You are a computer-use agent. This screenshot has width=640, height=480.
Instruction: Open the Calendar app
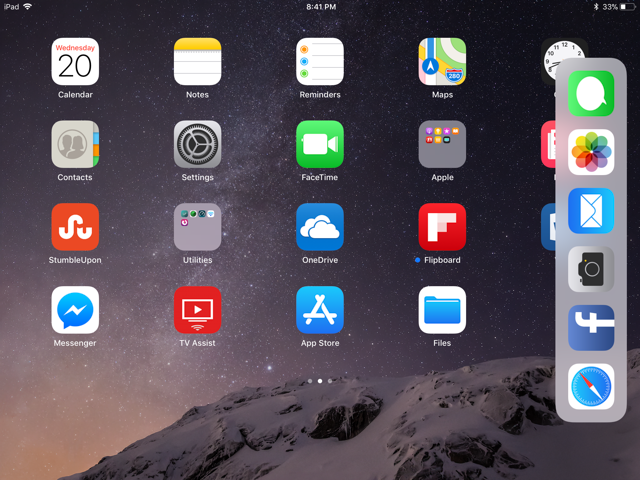(x=75, y=62)
